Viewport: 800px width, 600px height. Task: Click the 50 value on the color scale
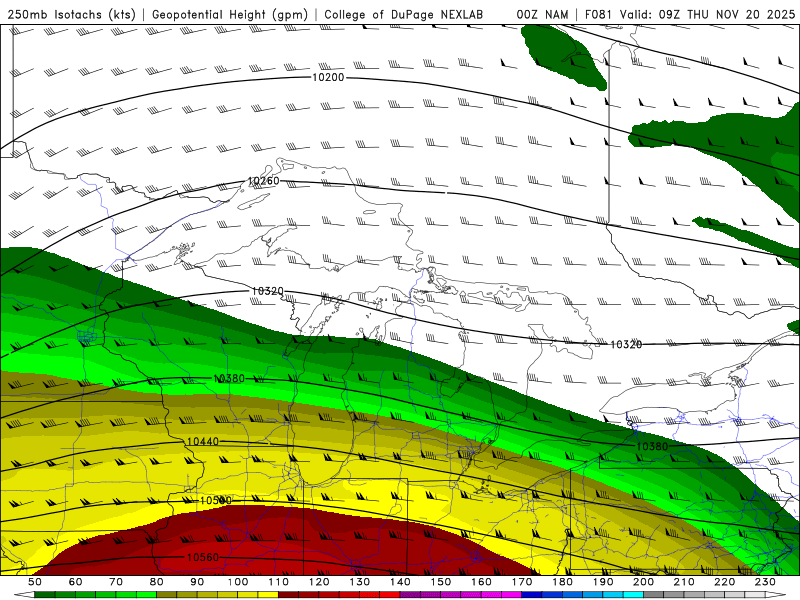point(35,582)
